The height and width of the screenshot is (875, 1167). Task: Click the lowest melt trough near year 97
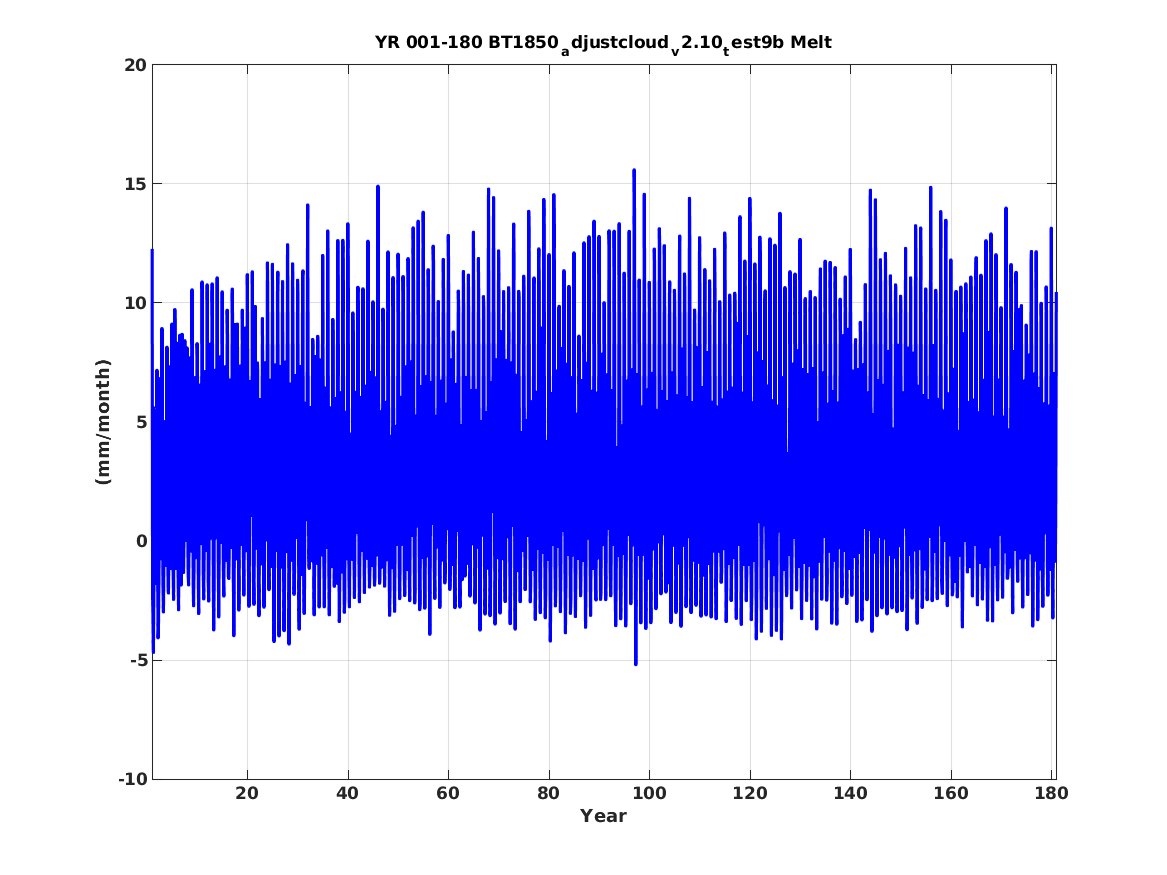(636, 664)
